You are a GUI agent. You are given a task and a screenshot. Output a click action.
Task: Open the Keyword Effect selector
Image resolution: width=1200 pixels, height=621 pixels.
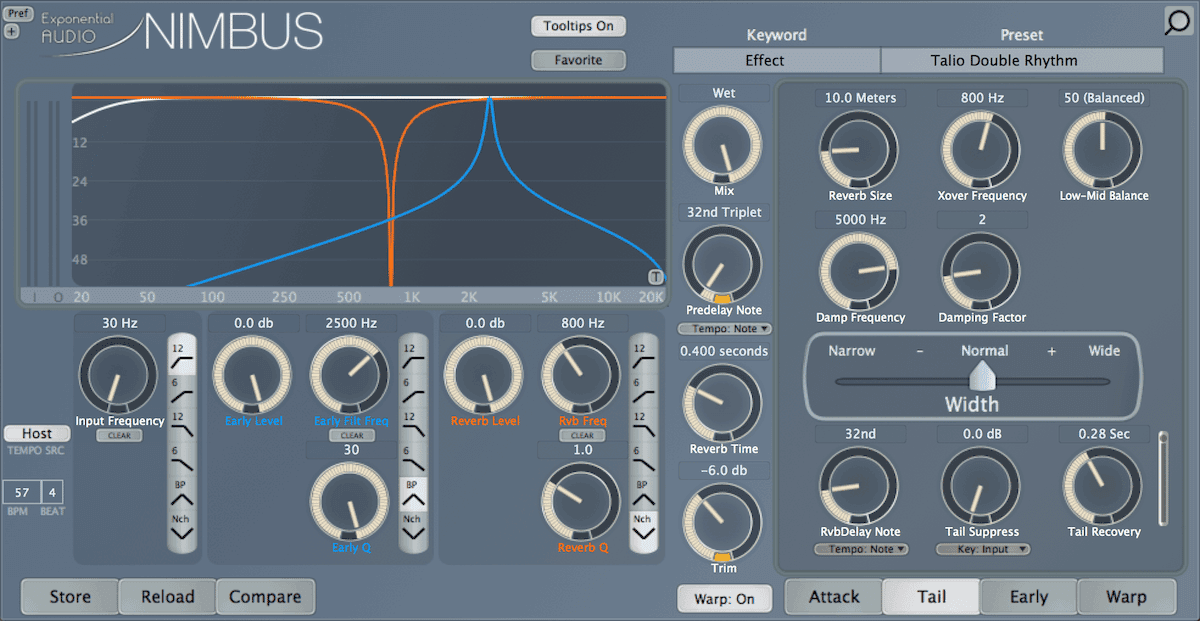tap(777, 60)
